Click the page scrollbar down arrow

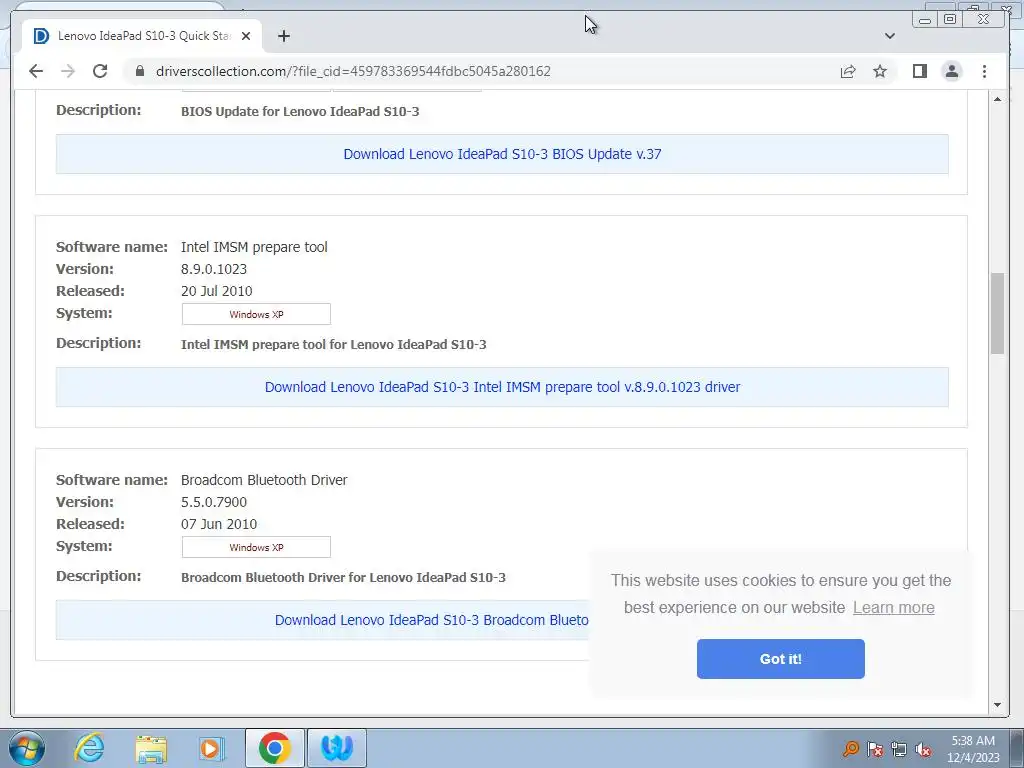click(997, 705)
